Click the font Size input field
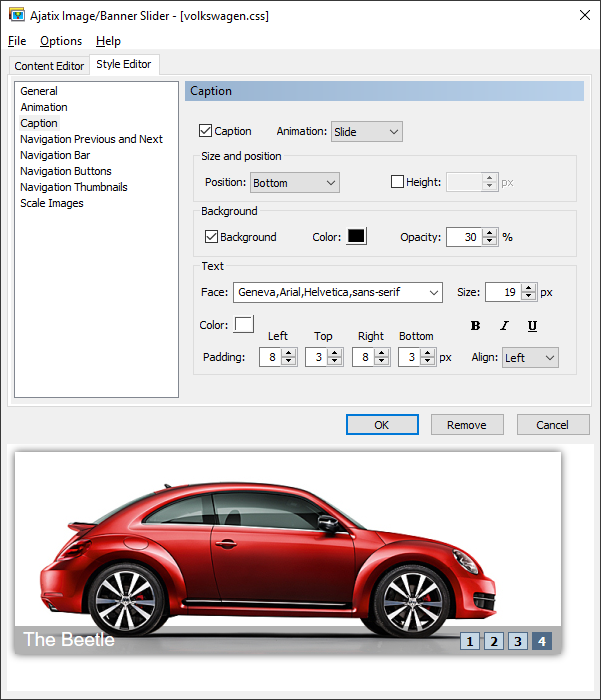This screenshot has height=700, width=601. (504, 292)
